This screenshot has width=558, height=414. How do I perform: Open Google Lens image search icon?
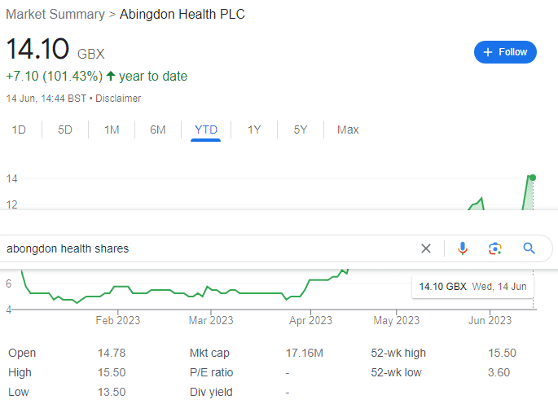(x=495, y=248)
